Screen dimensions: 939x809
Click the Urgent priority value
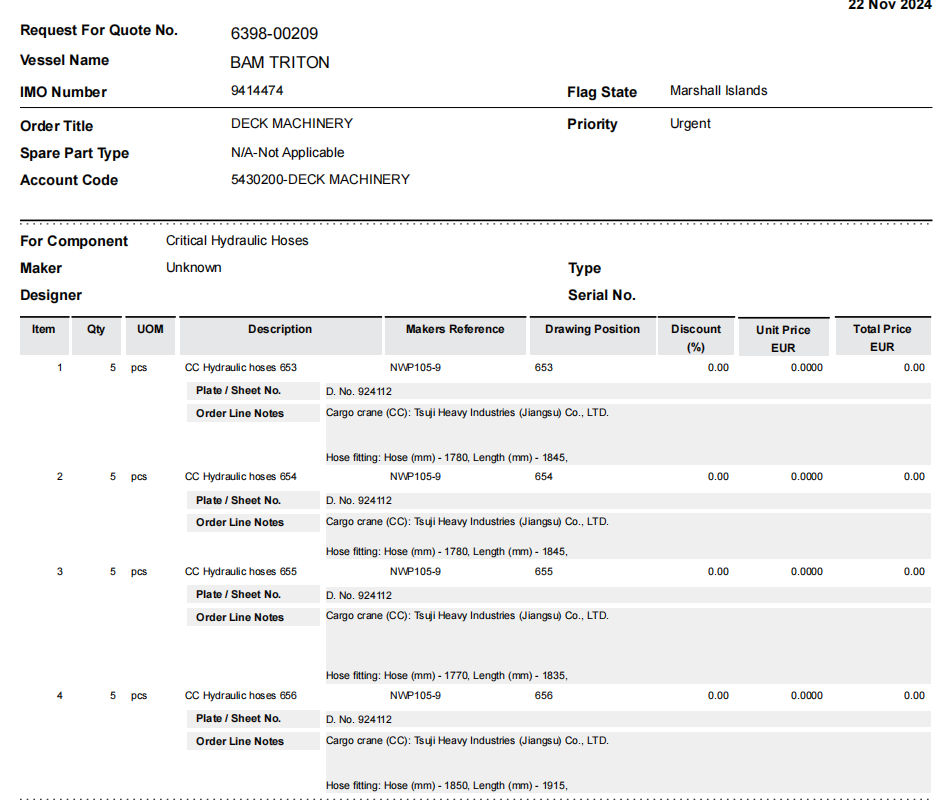[690, 124]
